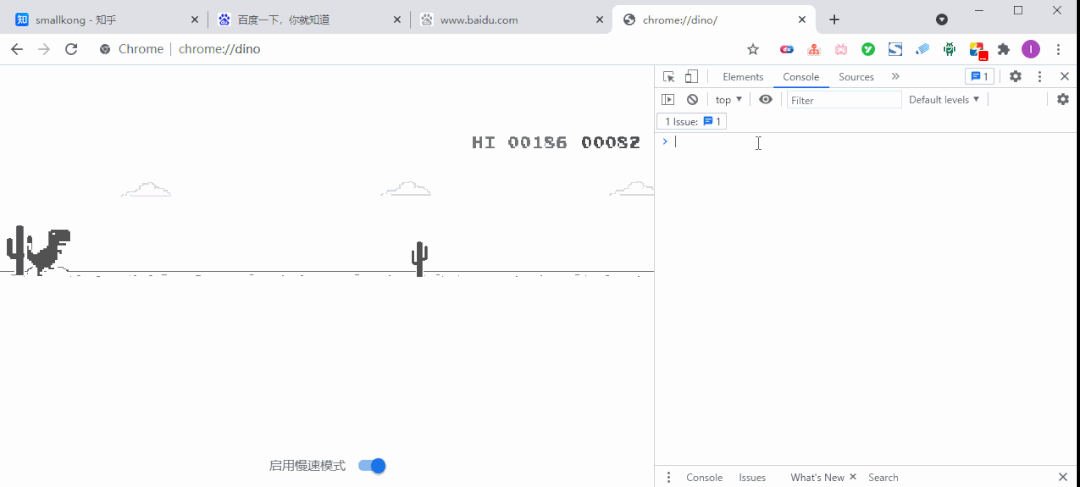Screen dimensions: 1080x487
Task: Select the Issues drawer tab
Action: click(x=752, y=477)
